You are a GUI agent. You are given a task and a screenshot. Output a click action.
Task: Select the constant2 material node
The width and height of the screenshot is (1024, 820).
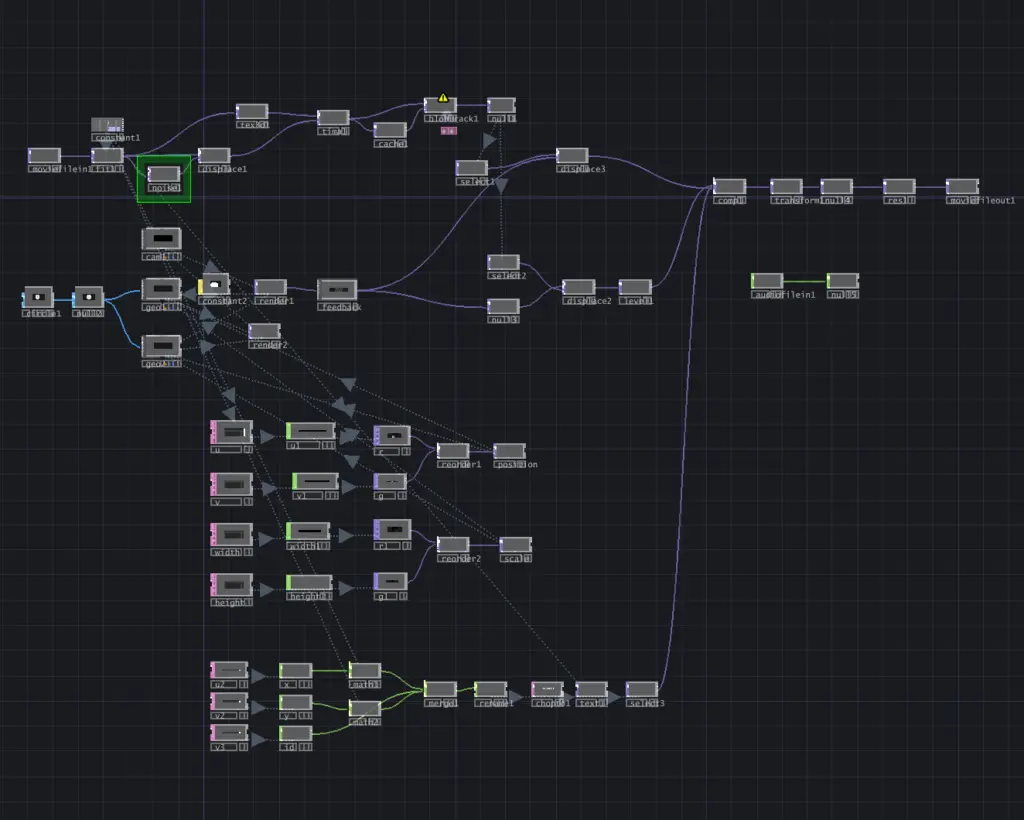point(214,285)
